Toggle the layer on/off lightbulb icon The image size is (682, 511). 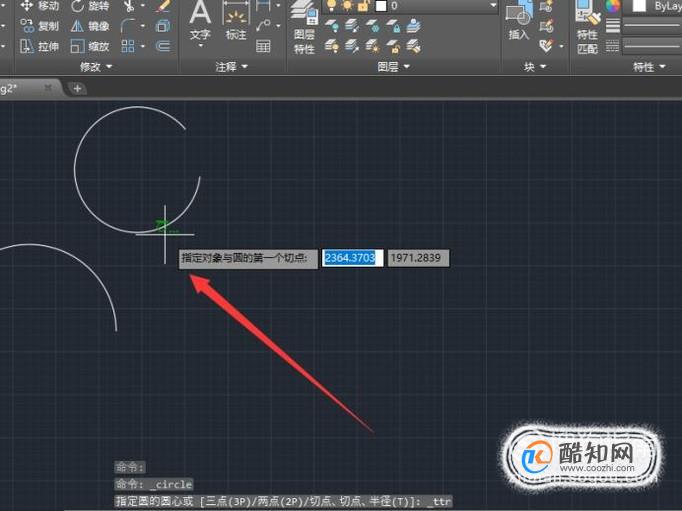point(332,6)
